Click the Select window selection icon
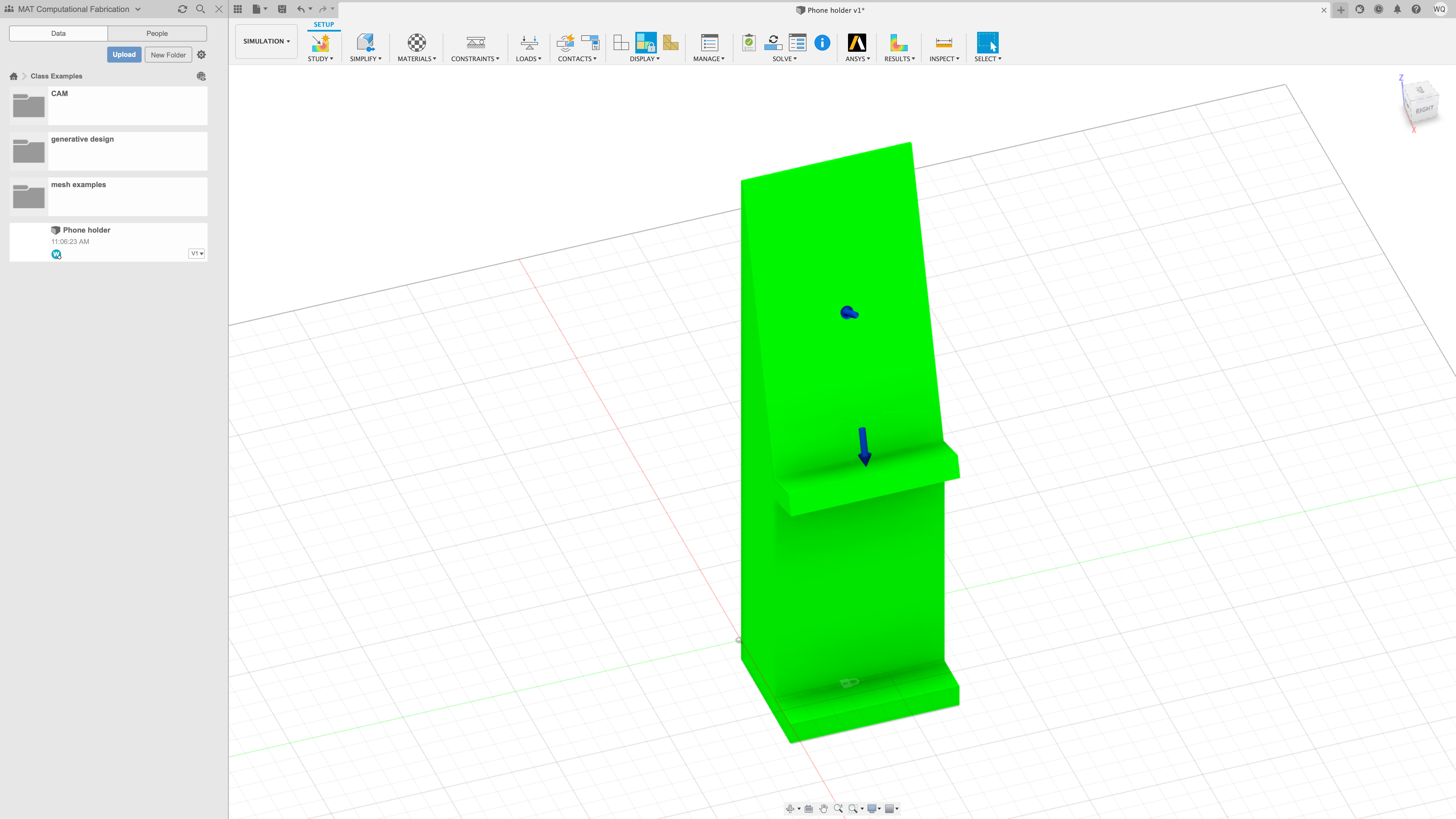Viewport: 1456px width, 819px height. click(x=987, y=43)
